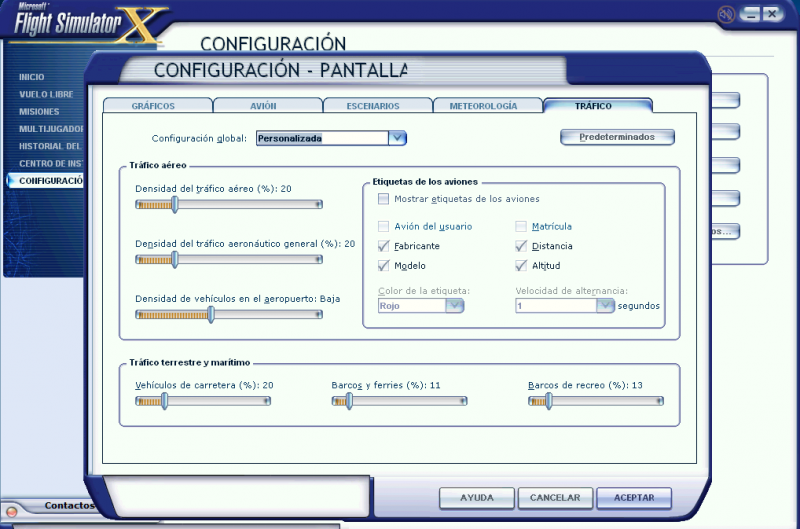Click the Ayuda button
The width and height of the screenshot is (800, 529).
click(x=477, y=498)
